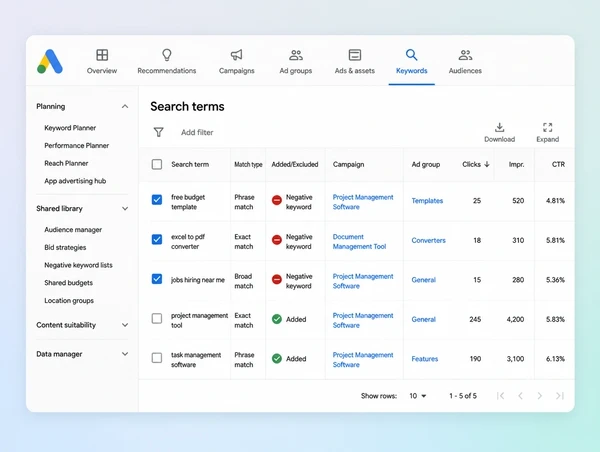The width and height of the screenshot is (600, 452).
Task: Click the 1 - 5 of 5 label
Action: coord(463,396)
